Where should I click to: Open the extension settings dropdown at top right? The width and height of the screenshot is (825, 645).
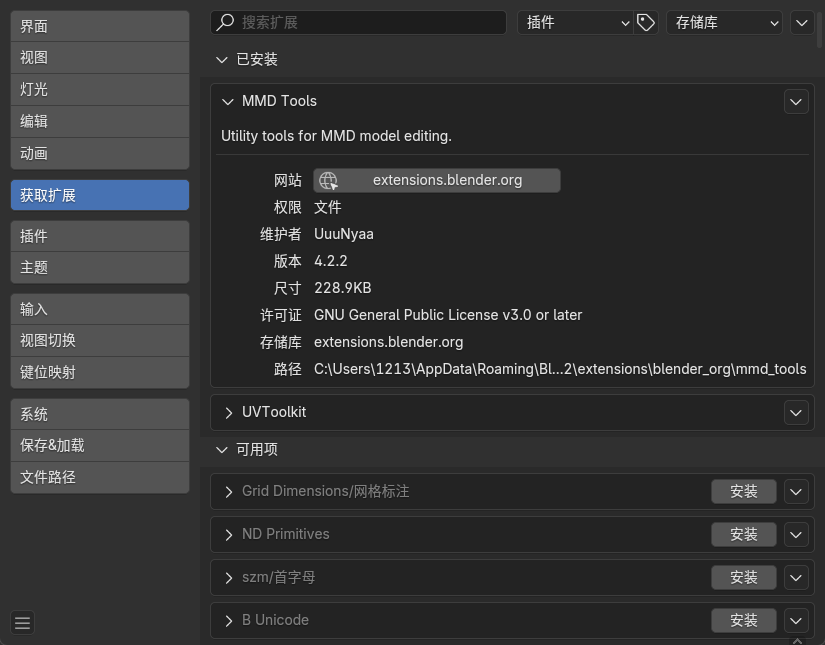[x=801, y=22]
